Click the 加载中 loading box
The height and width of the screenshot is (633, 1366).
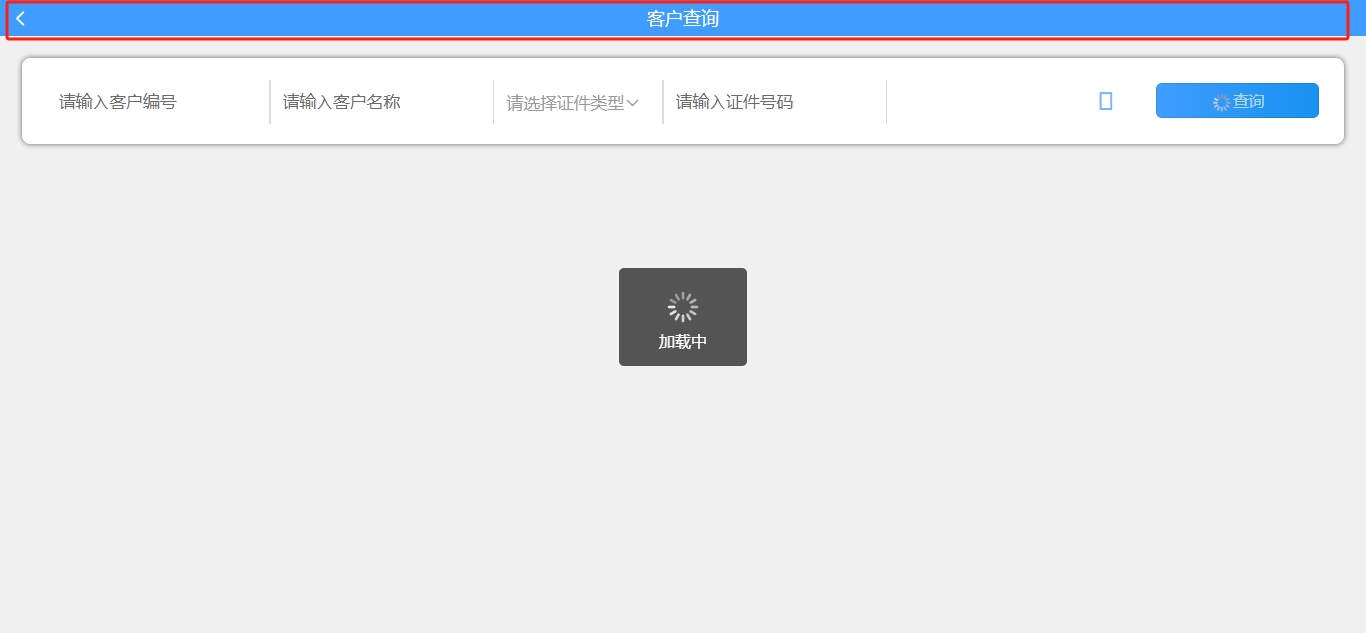point(682,316)
